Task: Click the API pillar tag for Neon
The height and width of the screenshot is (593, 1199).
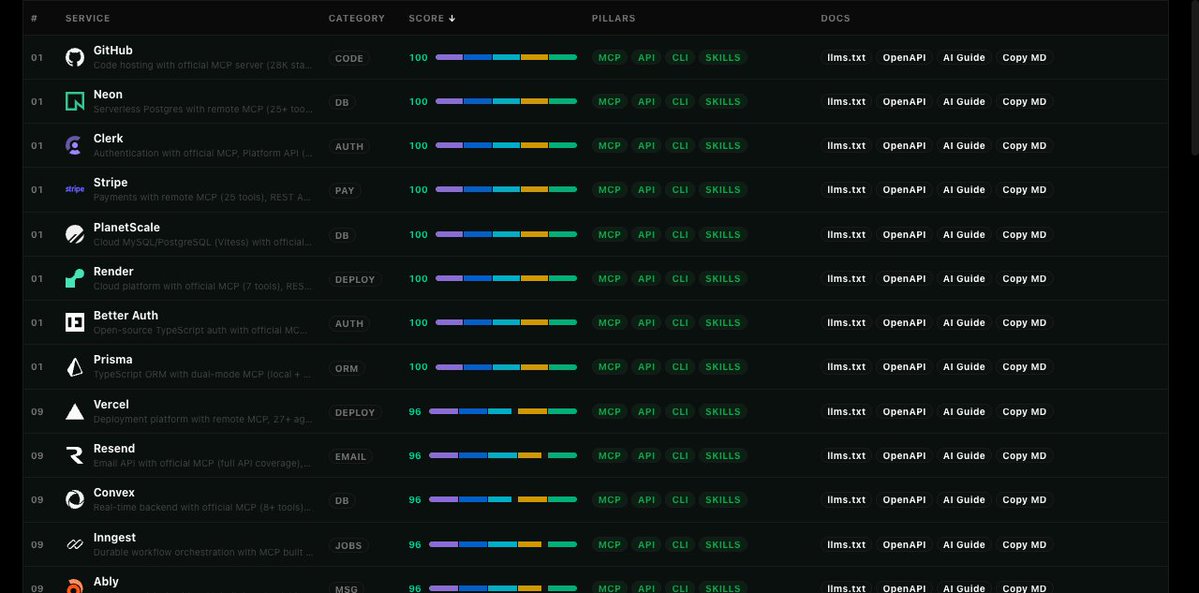Action: point(646,102)
